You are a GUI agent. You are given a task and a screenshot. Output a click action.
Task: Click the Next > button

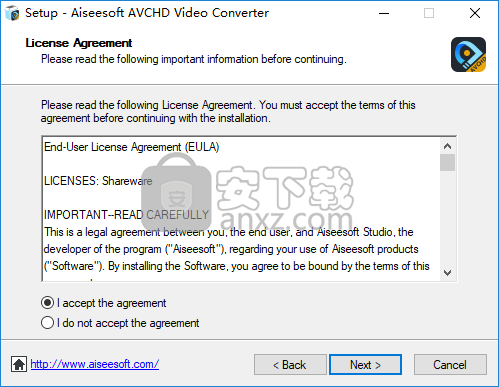[365, 365]
